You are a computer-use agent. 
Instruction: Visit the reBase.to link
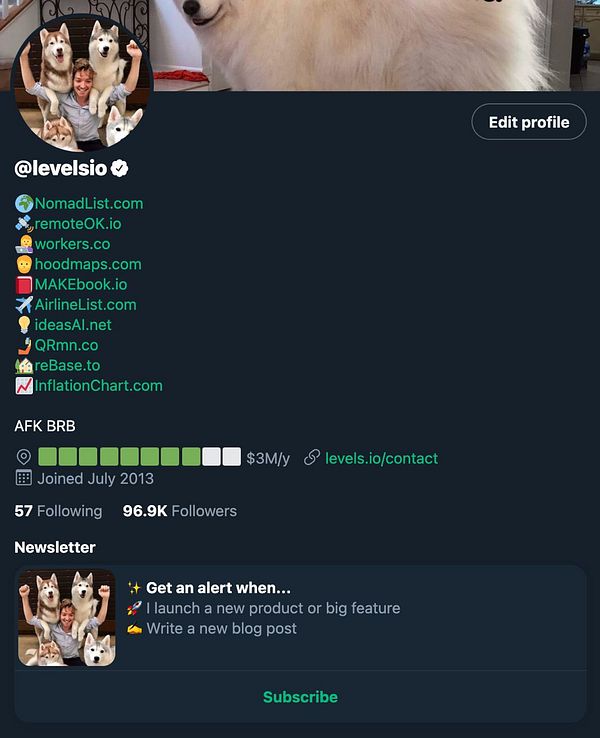67,365
